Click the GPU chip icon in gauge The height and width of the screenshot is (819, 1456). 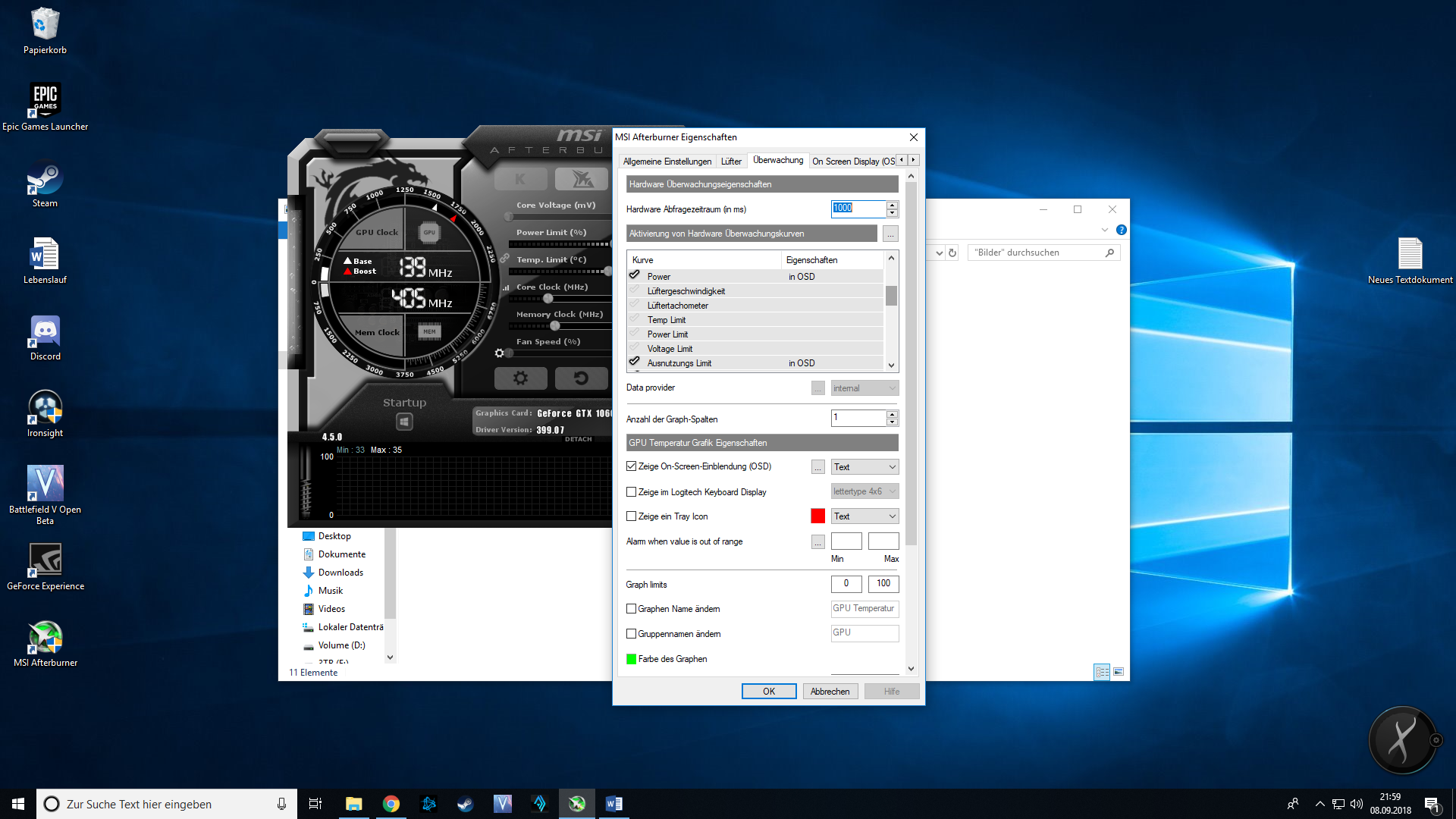pos(429,232)
